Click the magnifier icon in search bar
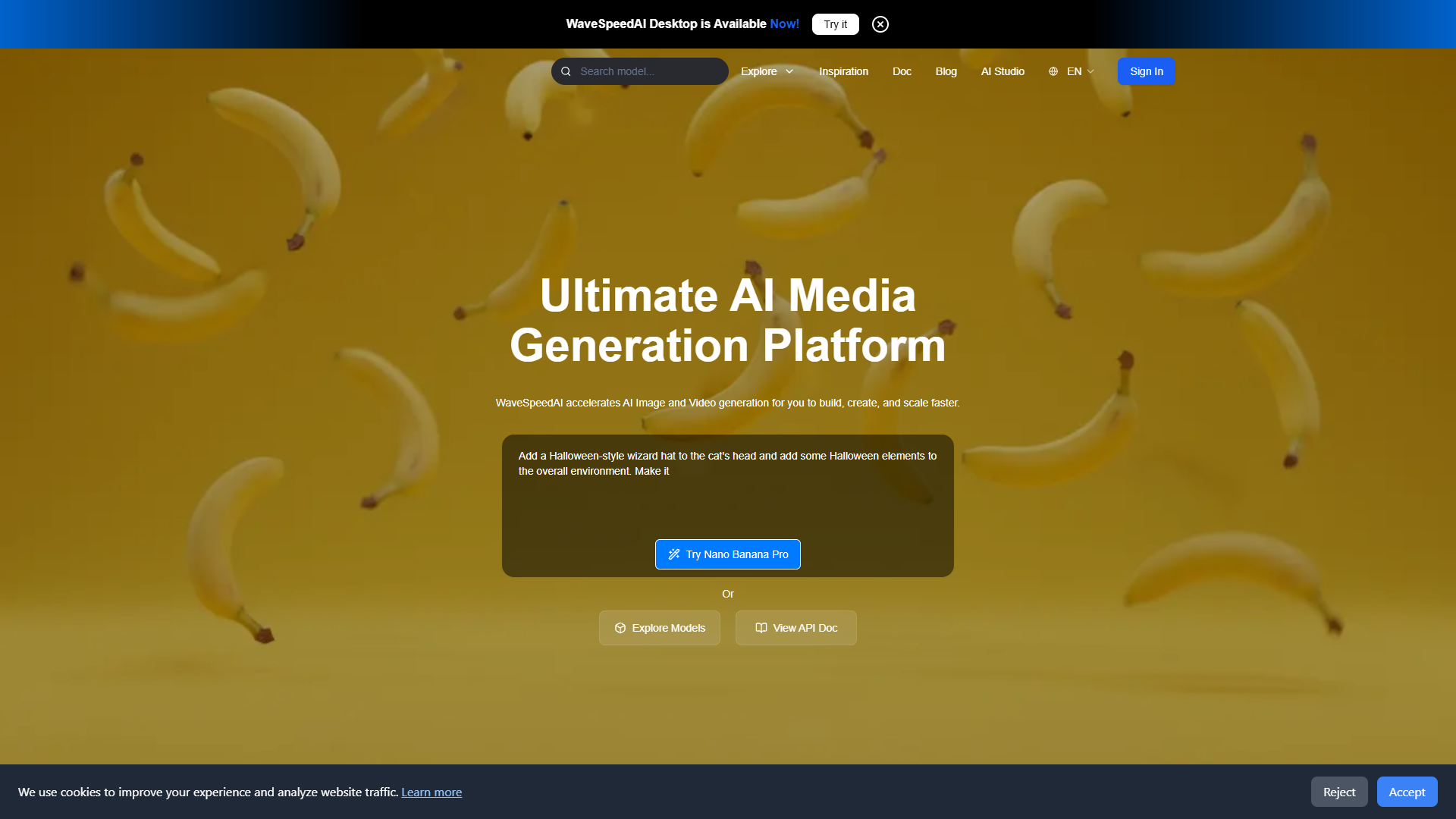Viewport: 1456px width, 819px height. click(566, 71)
